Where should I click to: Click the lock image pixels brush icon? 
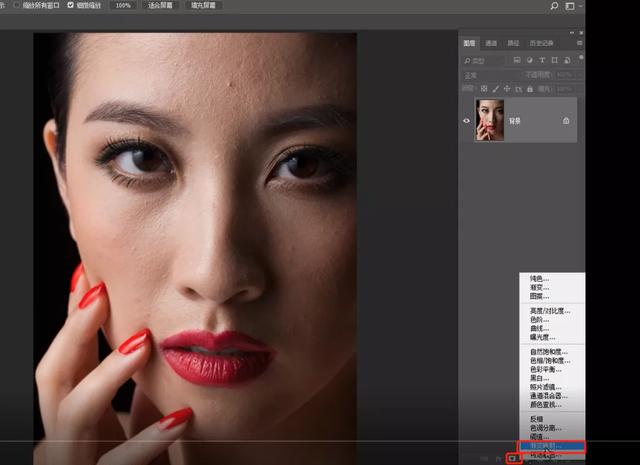[496, 89]
